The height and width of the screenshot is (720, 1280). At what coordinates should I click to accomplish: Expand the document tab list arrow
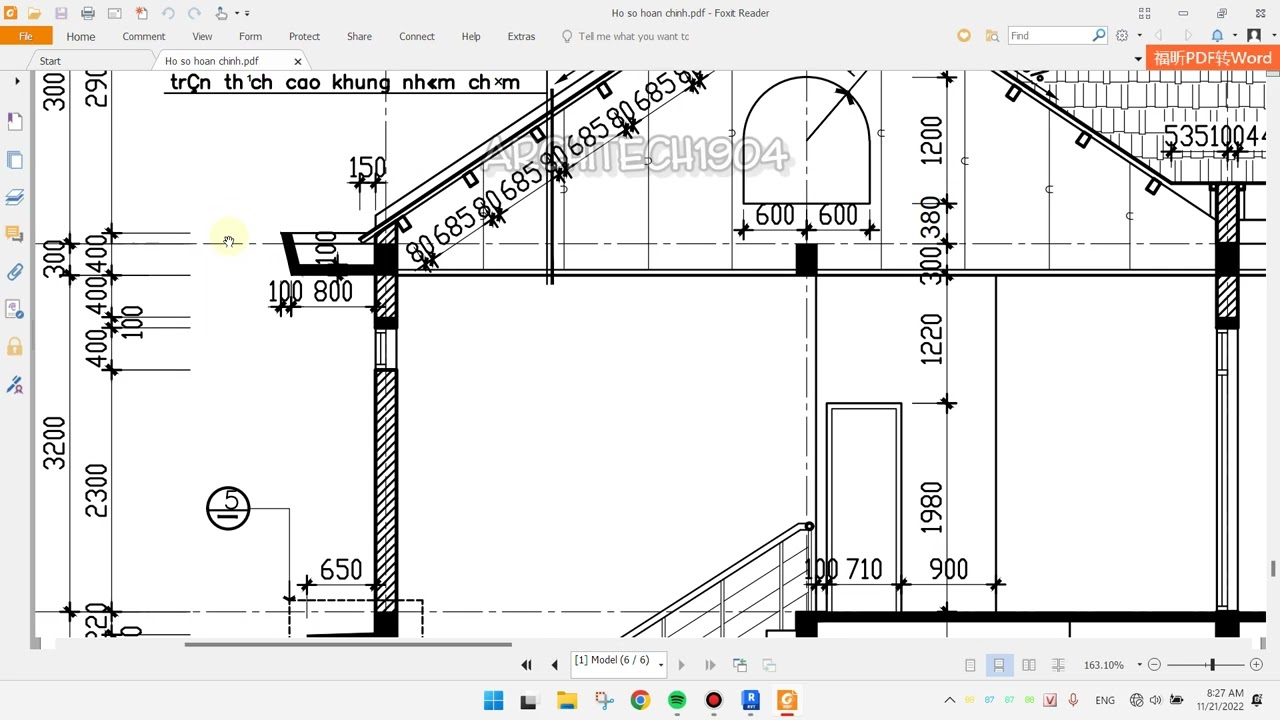(1138, 59)
